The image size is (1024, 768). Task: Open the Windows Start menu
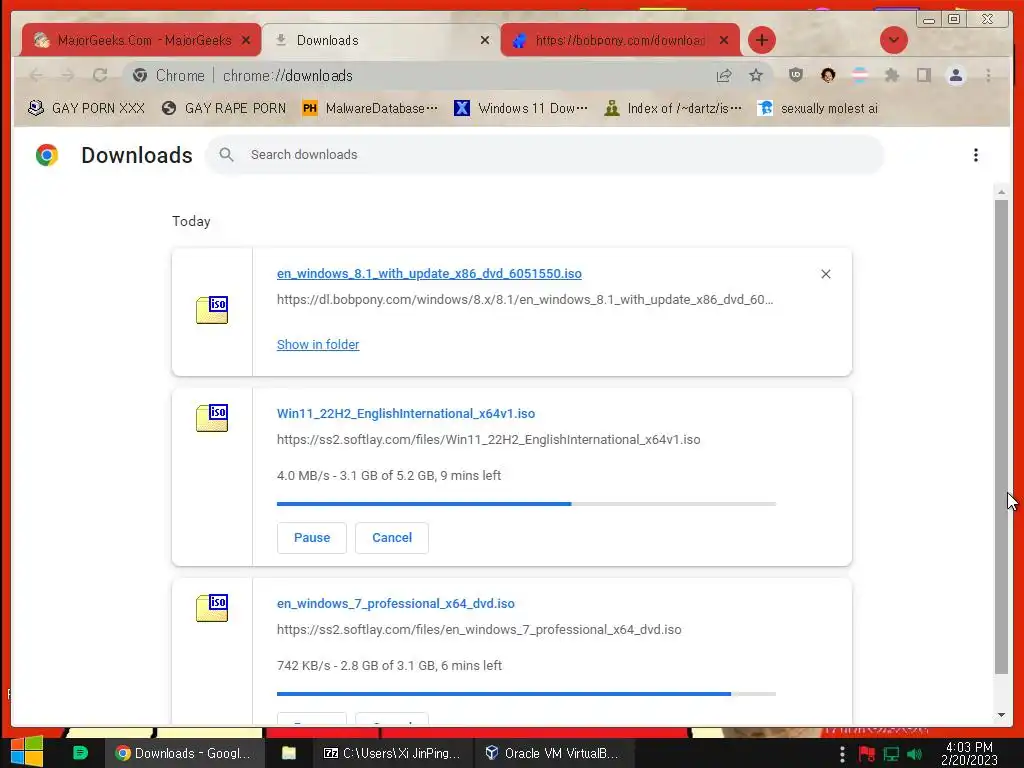(27, 753)
